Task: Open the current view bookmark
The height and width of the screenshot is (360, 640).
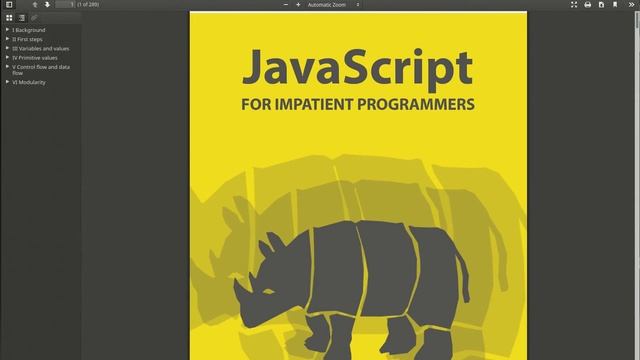Action: pyautogui.click(x=615, y=4)
